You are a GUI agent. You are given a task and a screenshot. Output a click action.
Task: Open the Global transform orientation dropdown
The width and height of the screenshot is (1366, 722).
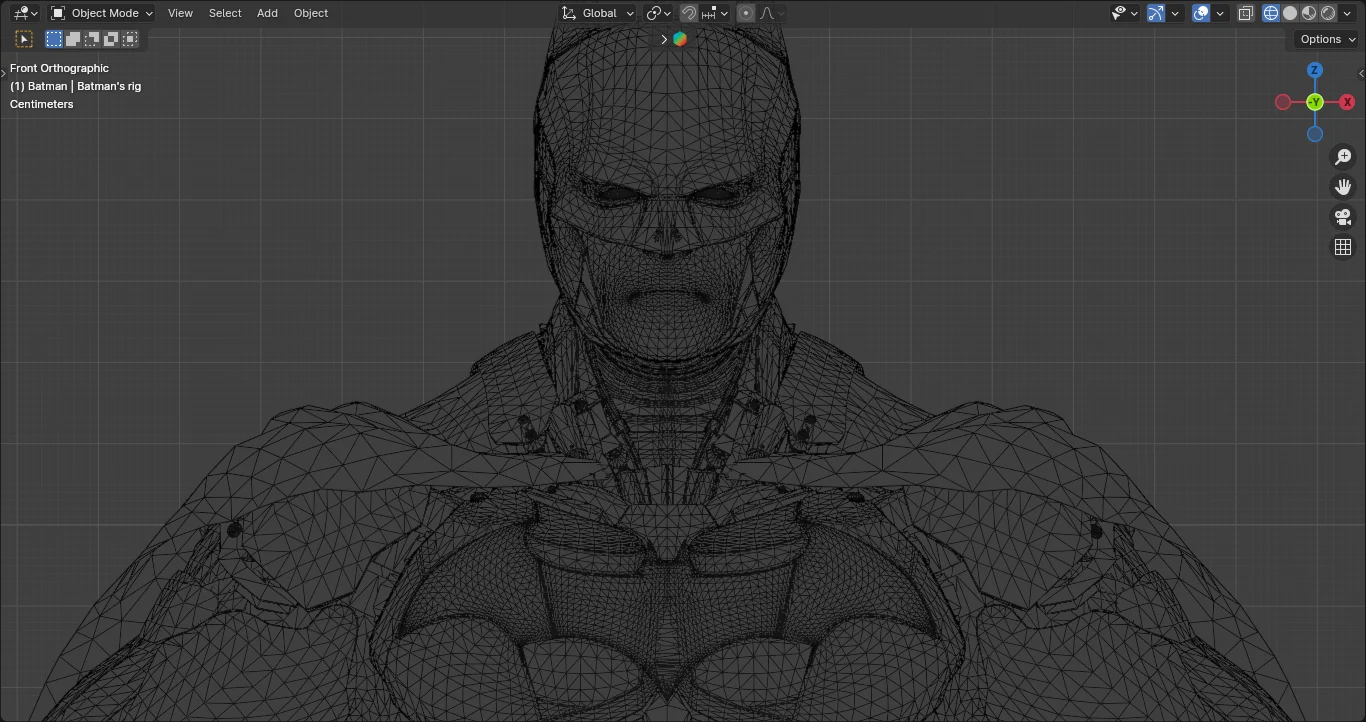tap(596, 13)
